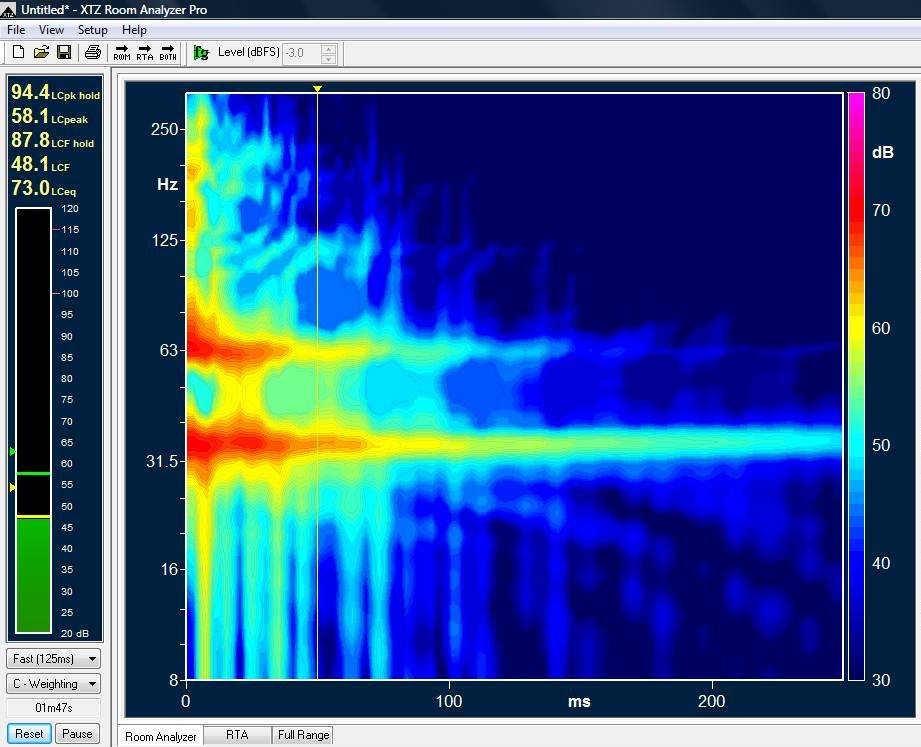Click the 87.8 LCF hold reading
The width and height of the screenshot is (921, 747).
pos(52,140)
